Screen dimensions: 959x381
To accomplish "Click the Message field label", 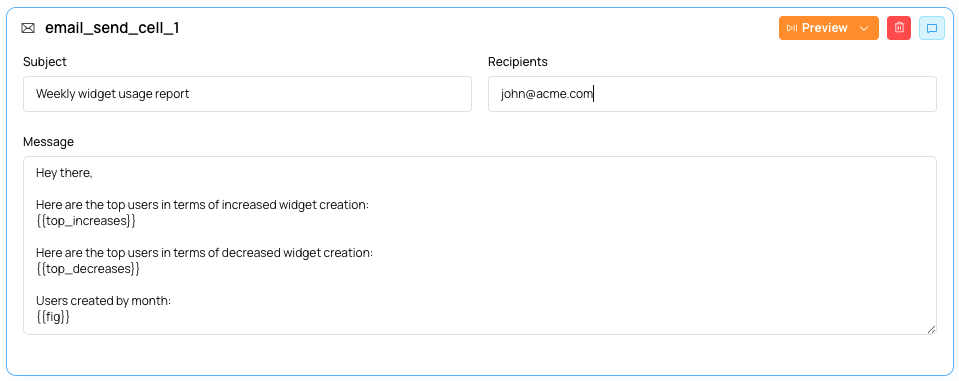I will coord(48,142).
